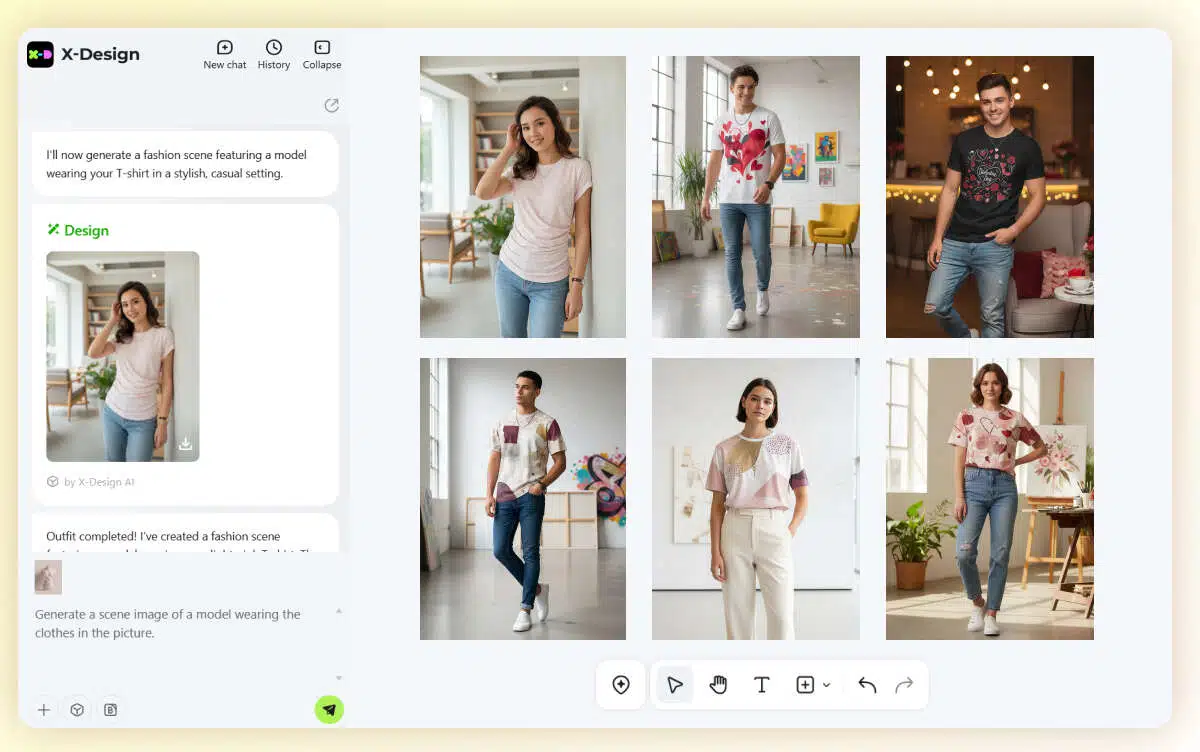The width and height of the screenshot is (1200, 752).
Task: Select the arrow pointer tool
Action: [675, 685]
